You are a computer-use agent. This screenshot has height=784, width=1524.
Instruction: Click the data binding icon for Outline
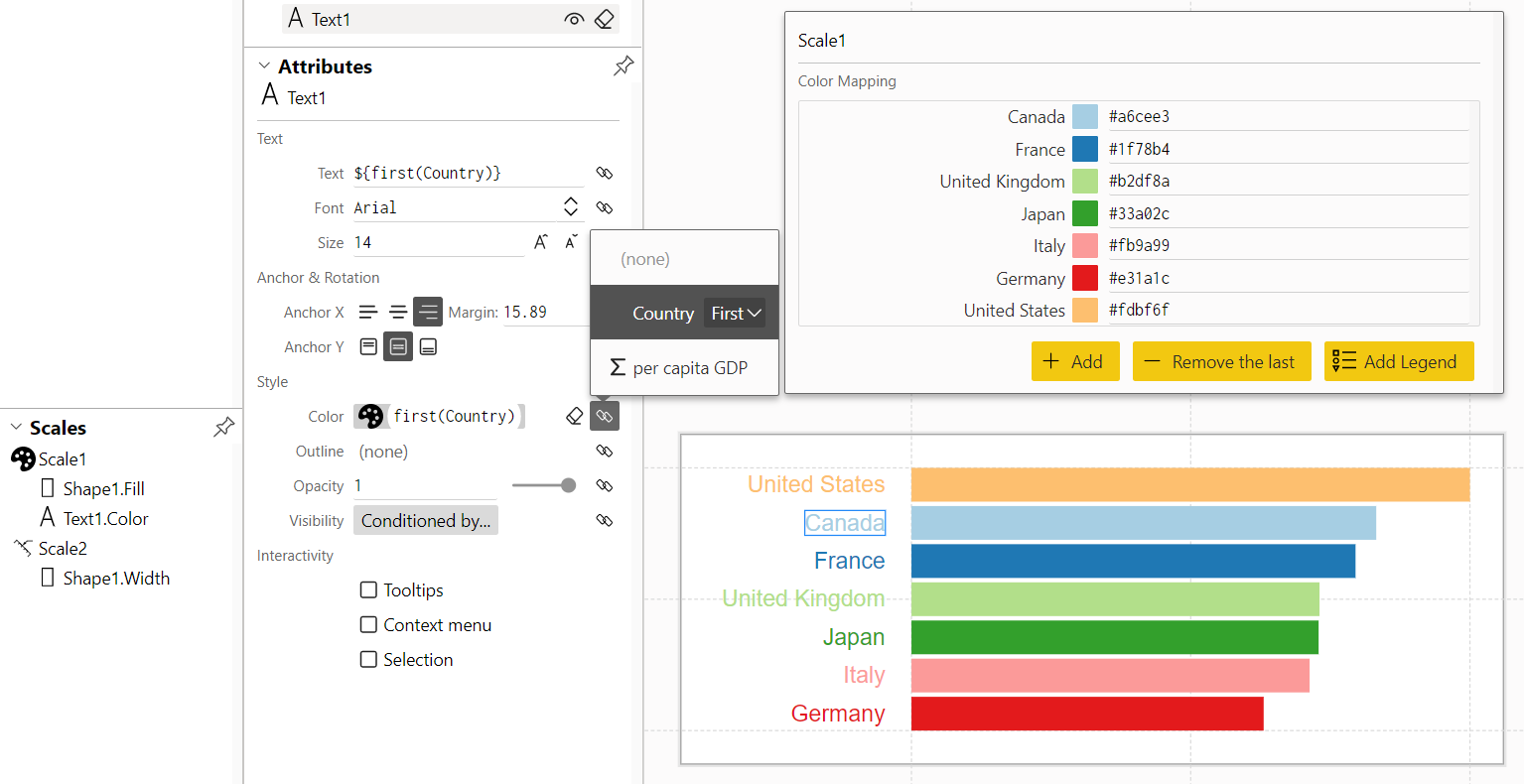point(605,451)
